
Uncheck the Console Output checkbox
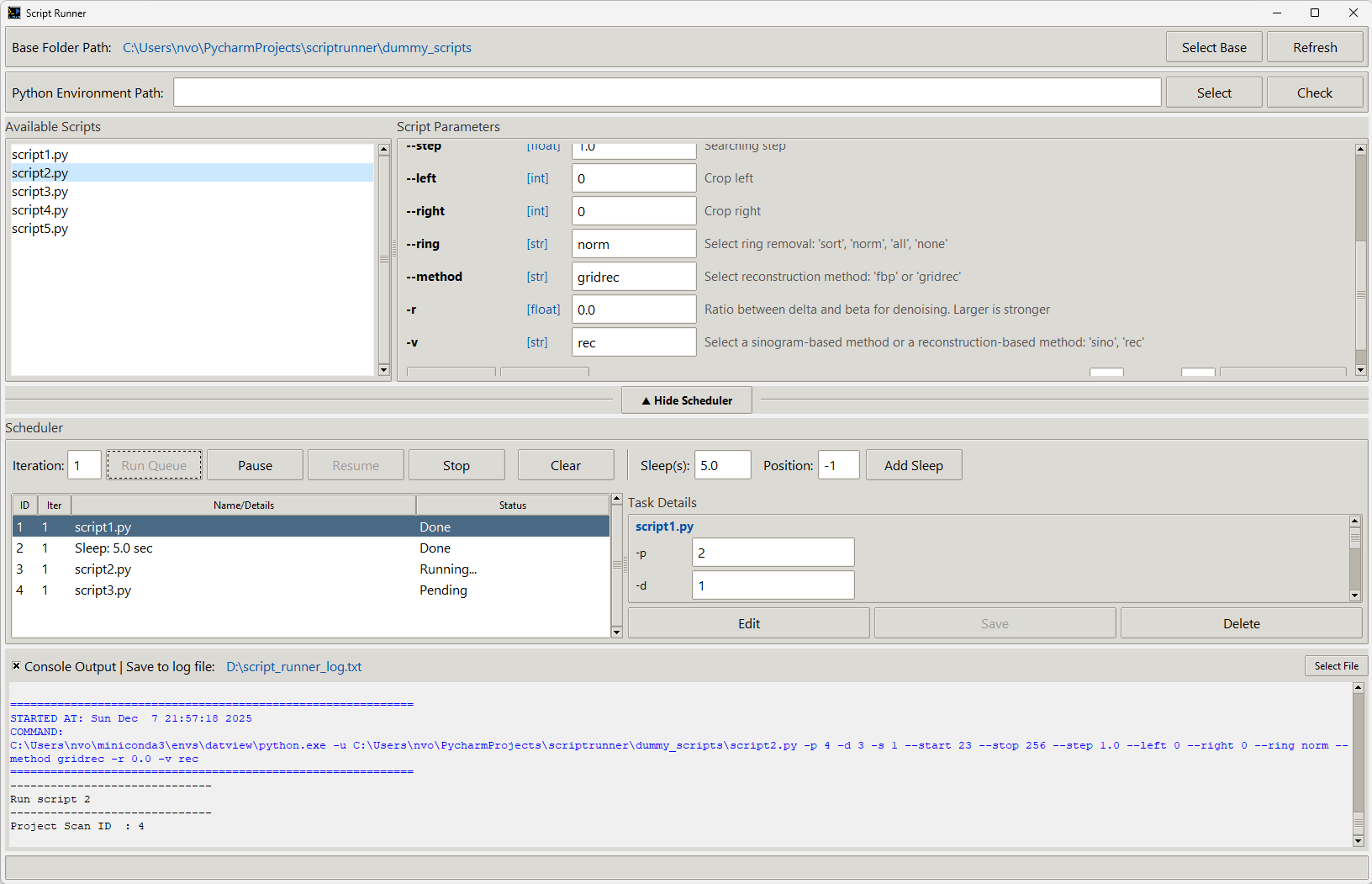tap(16, 666)
